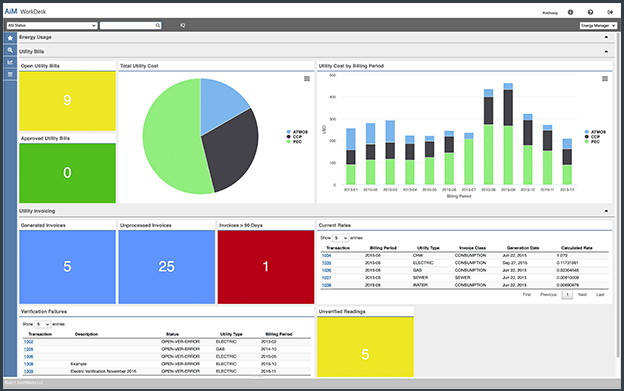Sort Current Rates by Generation Date column
The image size is (624, 391).
click(523, 248)
